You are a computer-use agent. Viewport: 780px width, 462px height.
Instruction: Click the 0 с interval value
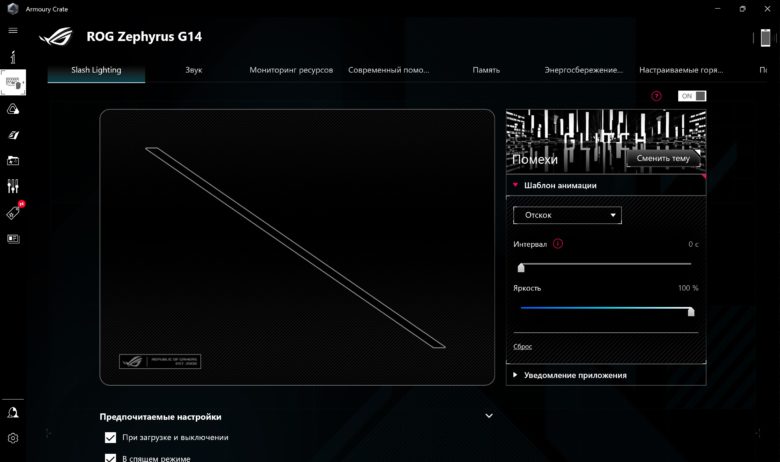click(693, 244)
